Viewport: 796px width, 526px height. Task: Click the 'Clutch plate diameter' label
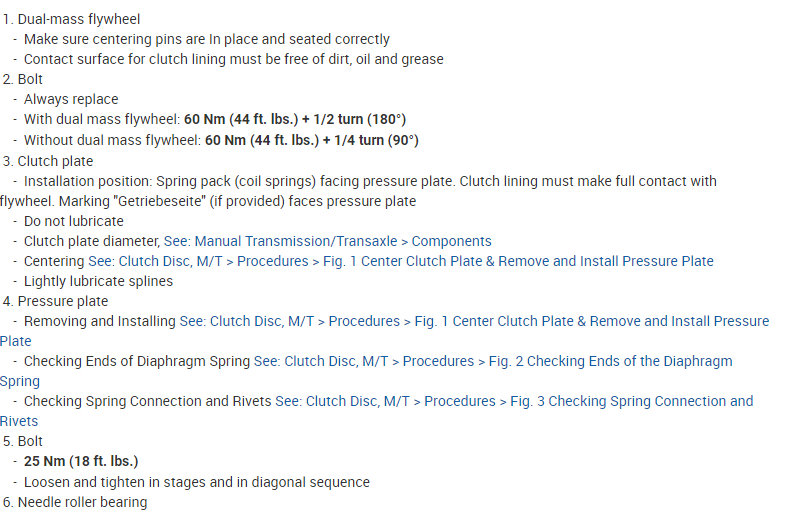point(91,241)
